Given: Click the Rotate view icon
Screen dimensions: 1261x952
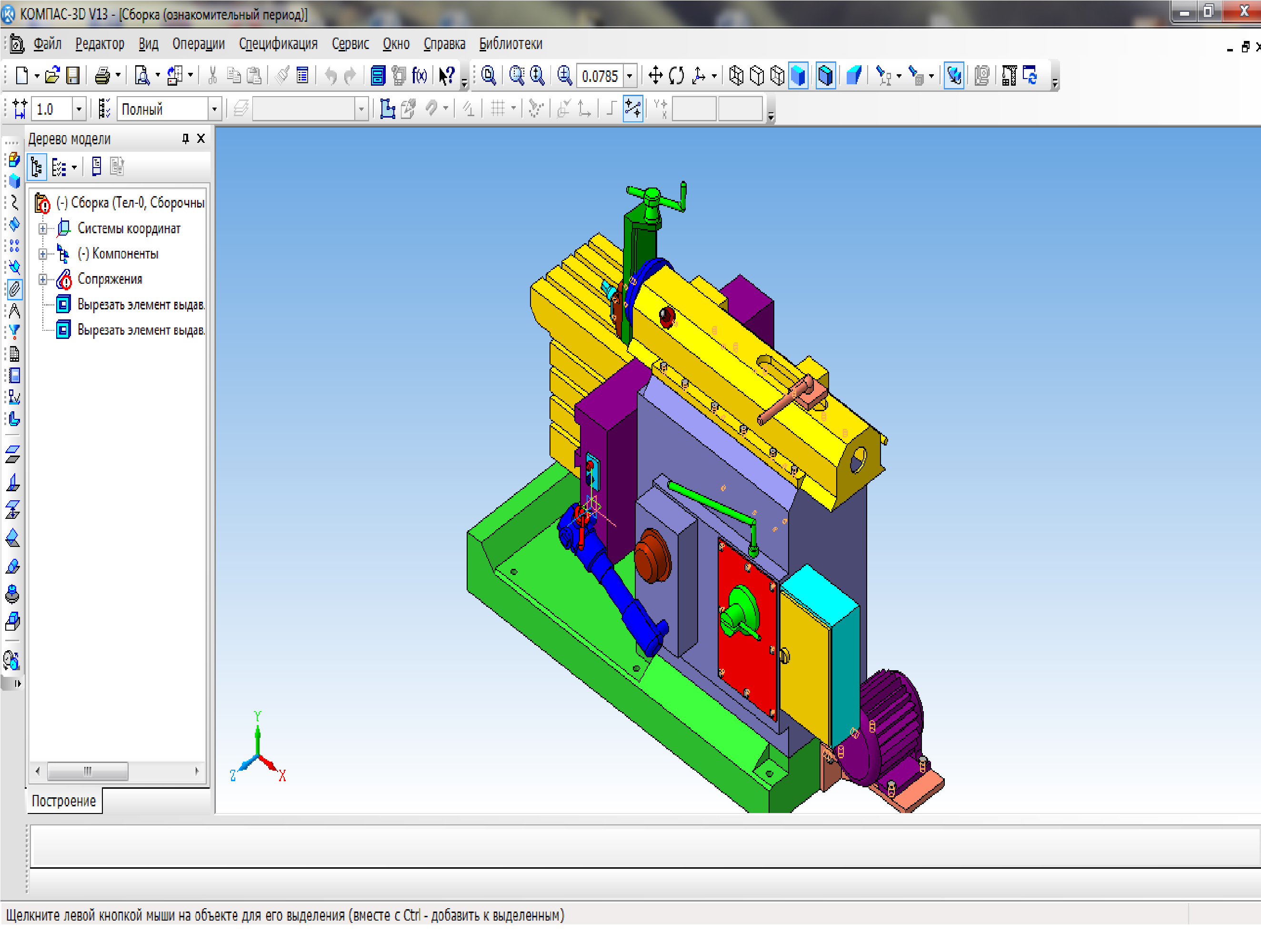Looking at the screenshot, I should click(677, 75).
